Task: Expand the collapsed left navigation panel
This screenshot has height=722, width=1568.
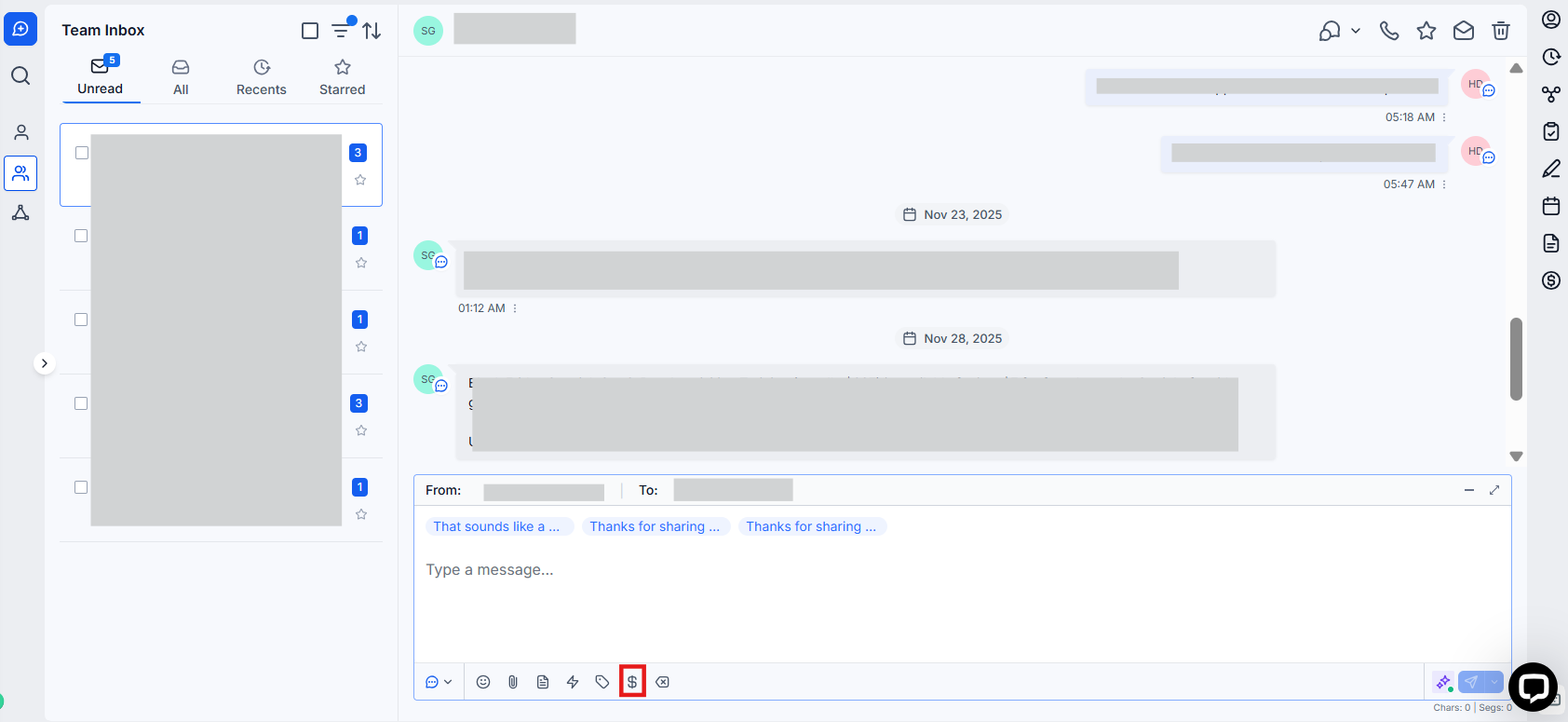Action: point(44,363)
